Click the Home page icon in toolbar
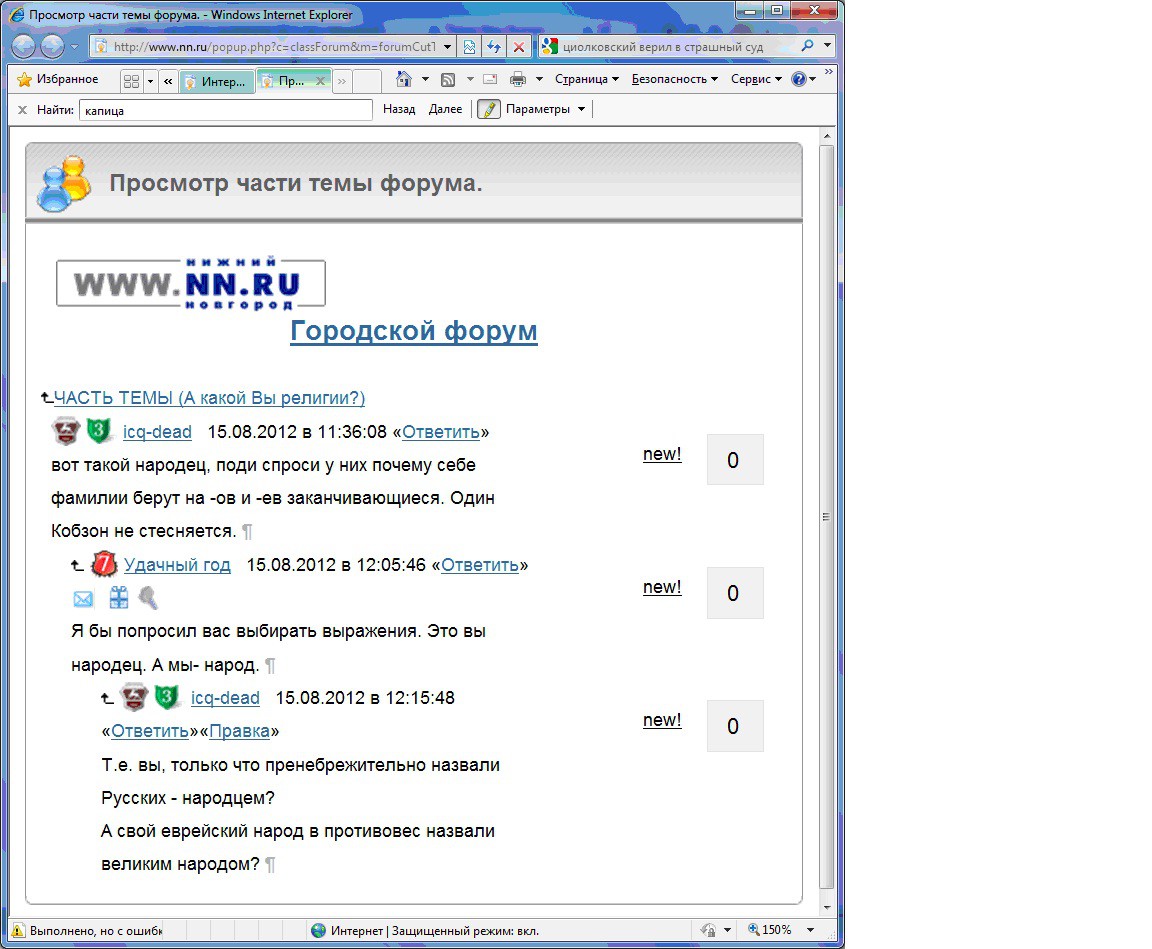 pyautogui.click(x=403, y=79)
